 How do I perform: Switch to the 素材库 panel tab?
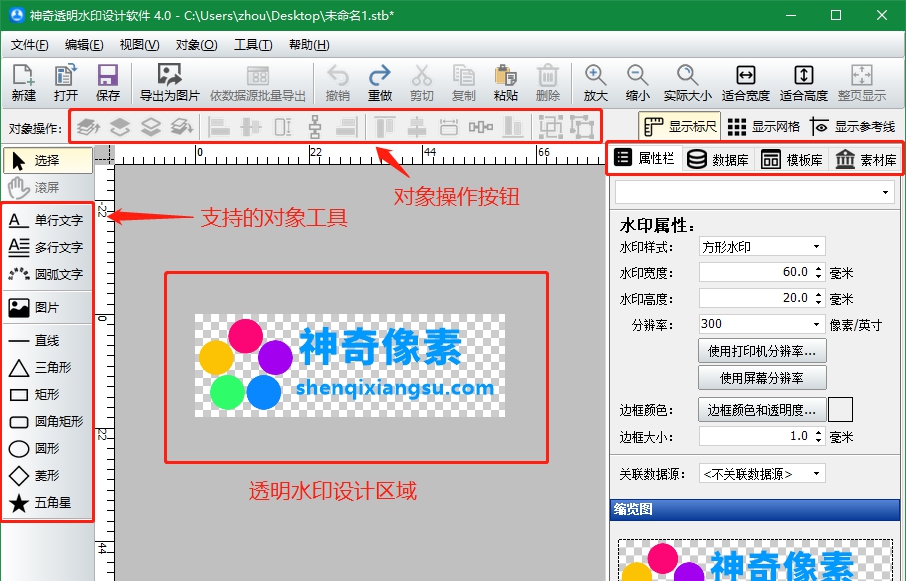(x=866, y=159)
